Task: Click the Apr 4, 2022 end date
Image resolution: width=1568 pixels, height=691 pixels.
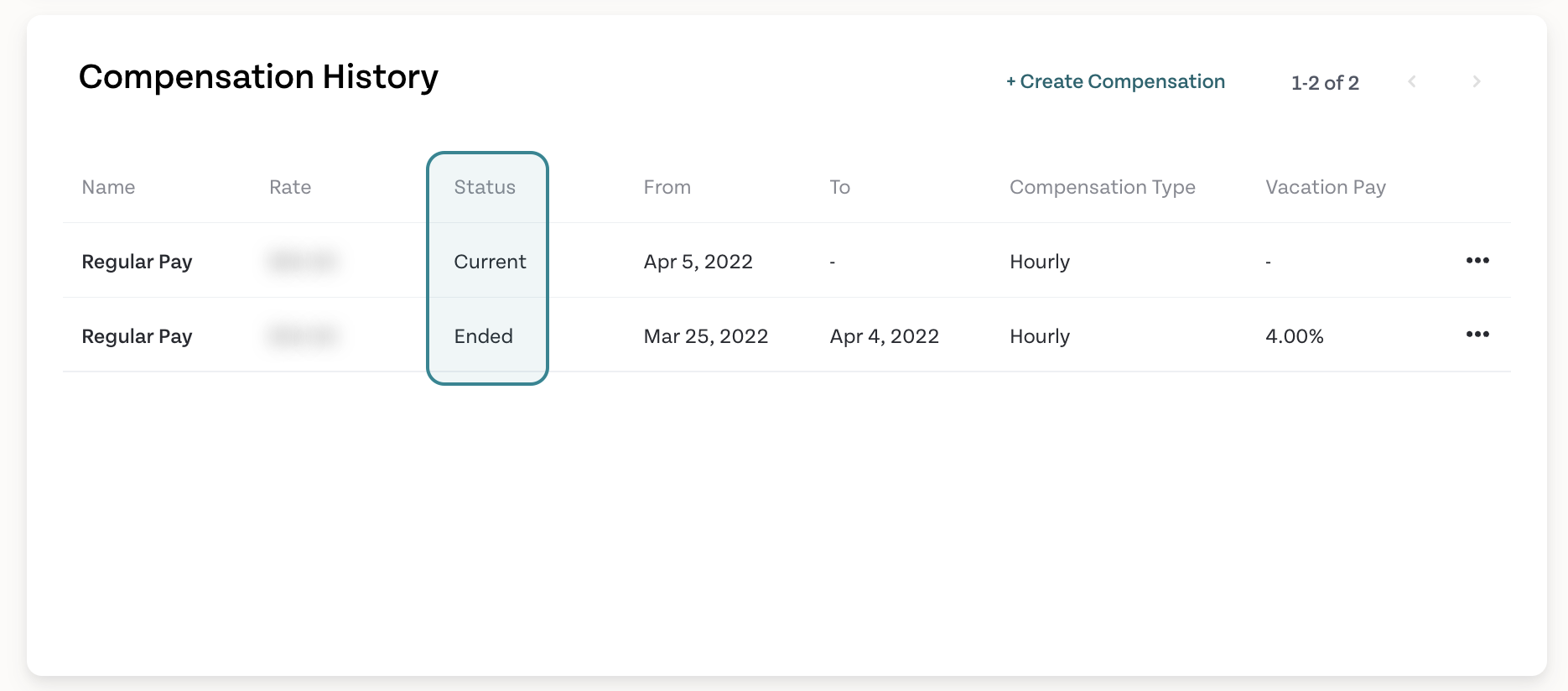Action: tap(884, 336)
